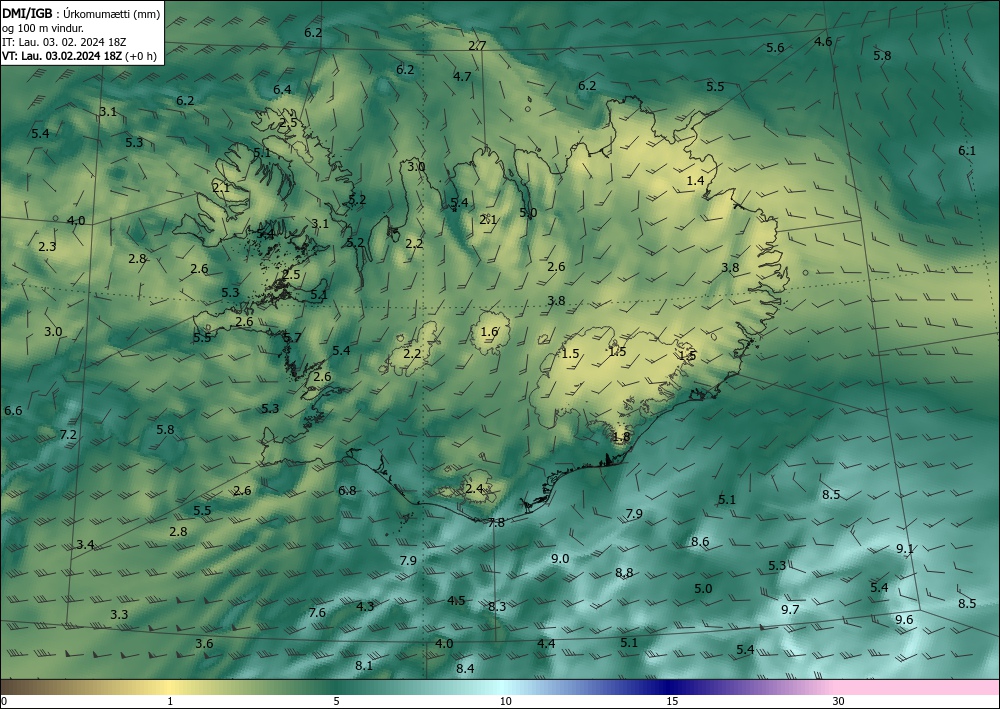
Task: Click the 15 tick on the color scale
Action: coord(672,701)
